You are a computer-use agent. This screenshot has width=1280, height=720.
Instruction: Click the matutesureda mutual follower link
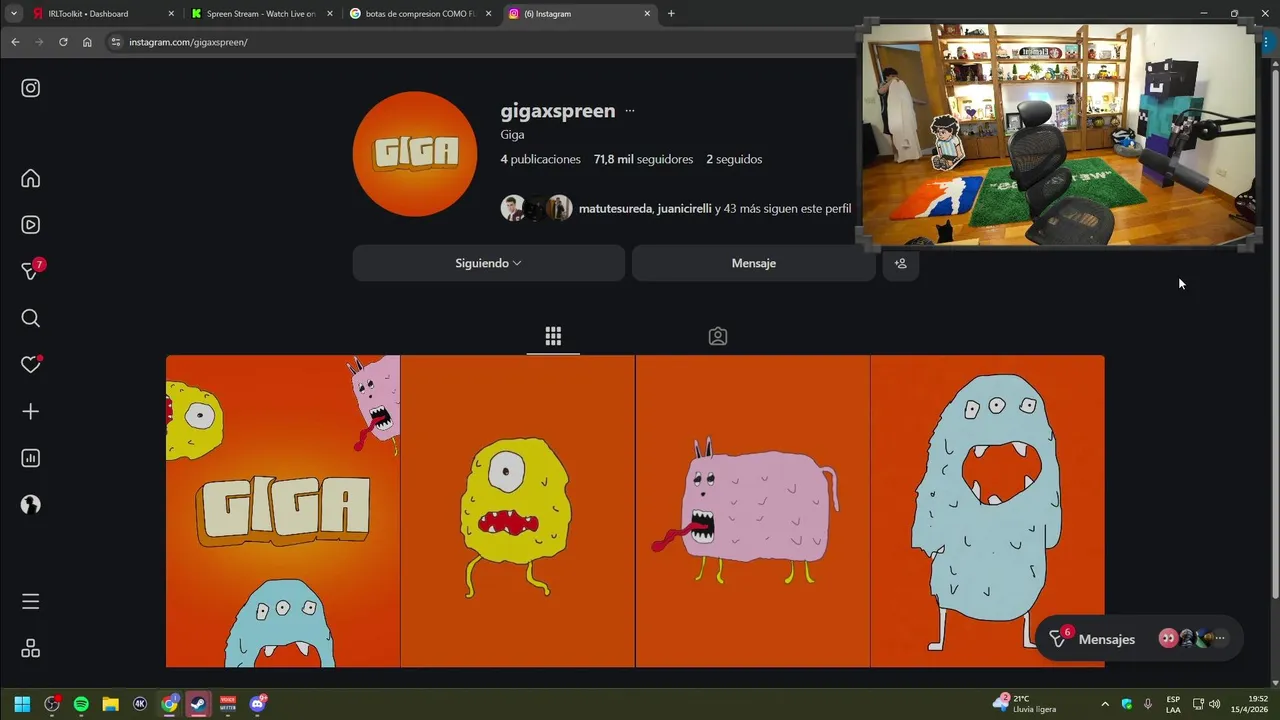[615, 208]
